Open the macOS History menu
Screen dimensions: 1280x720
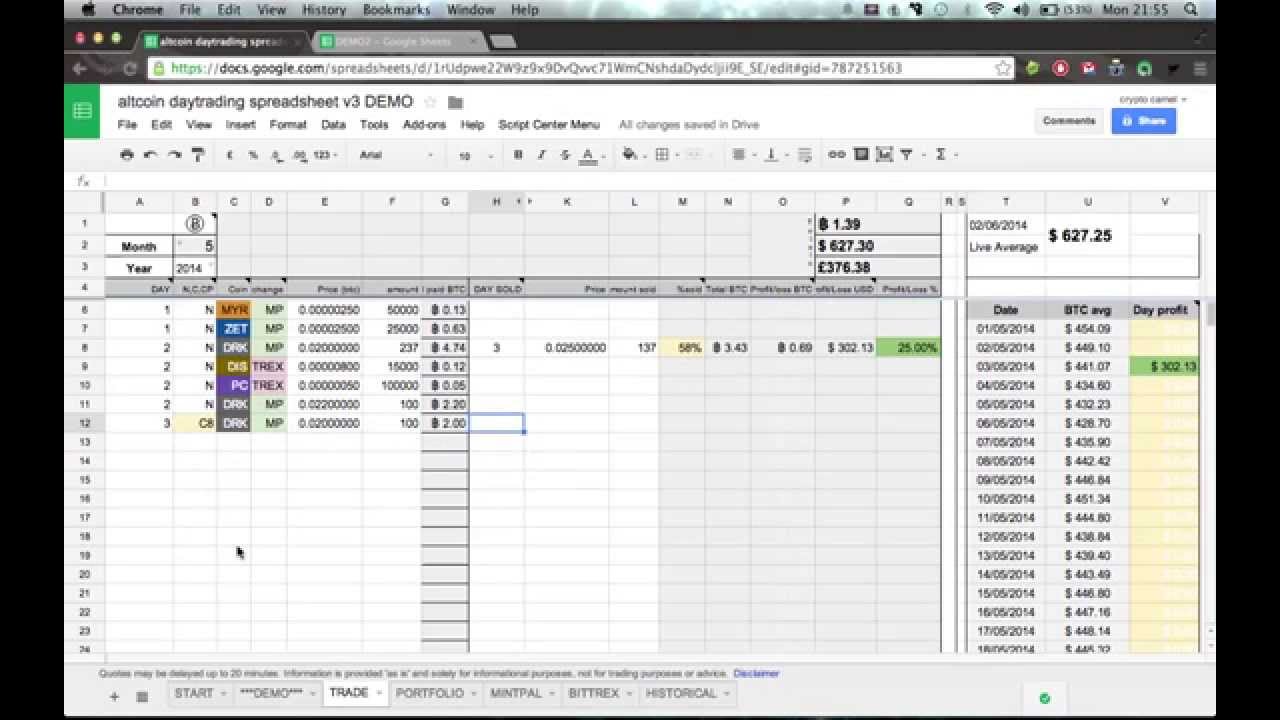coord(323,9)
